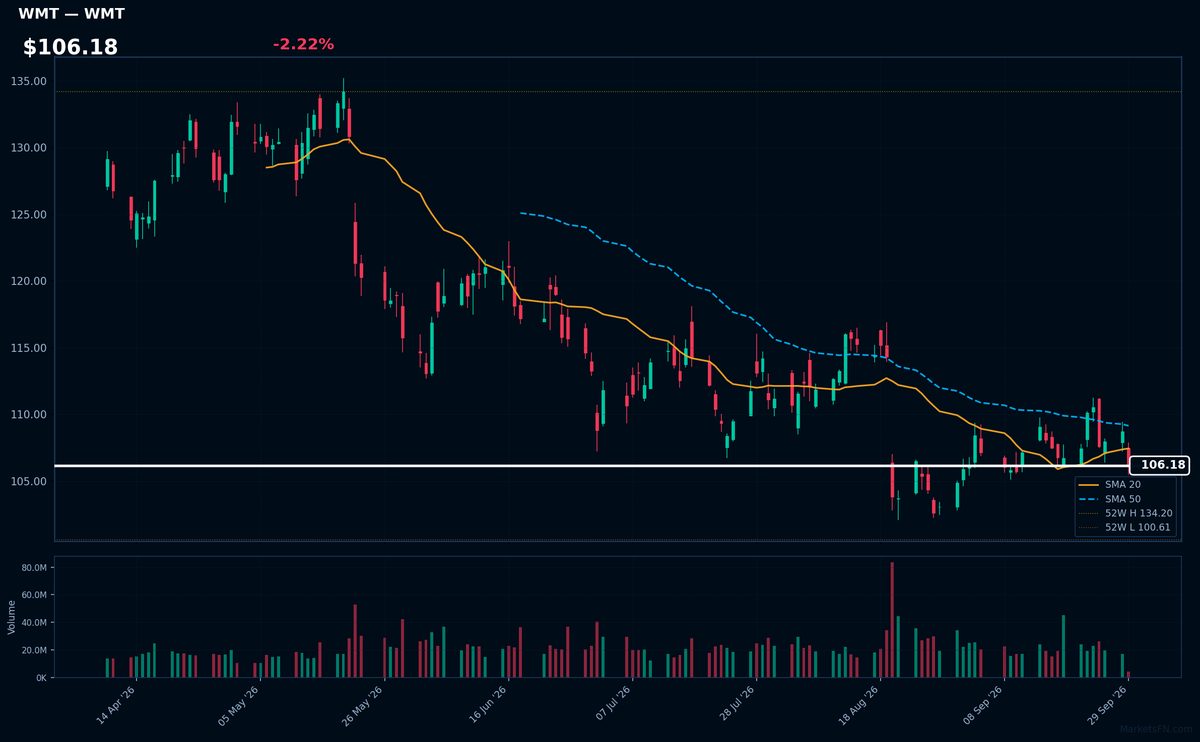Image resolution: width=1200 pixels, height=742 pixels.
Task: Click the 07 Jul '26 date label
Action: point(613,705)
